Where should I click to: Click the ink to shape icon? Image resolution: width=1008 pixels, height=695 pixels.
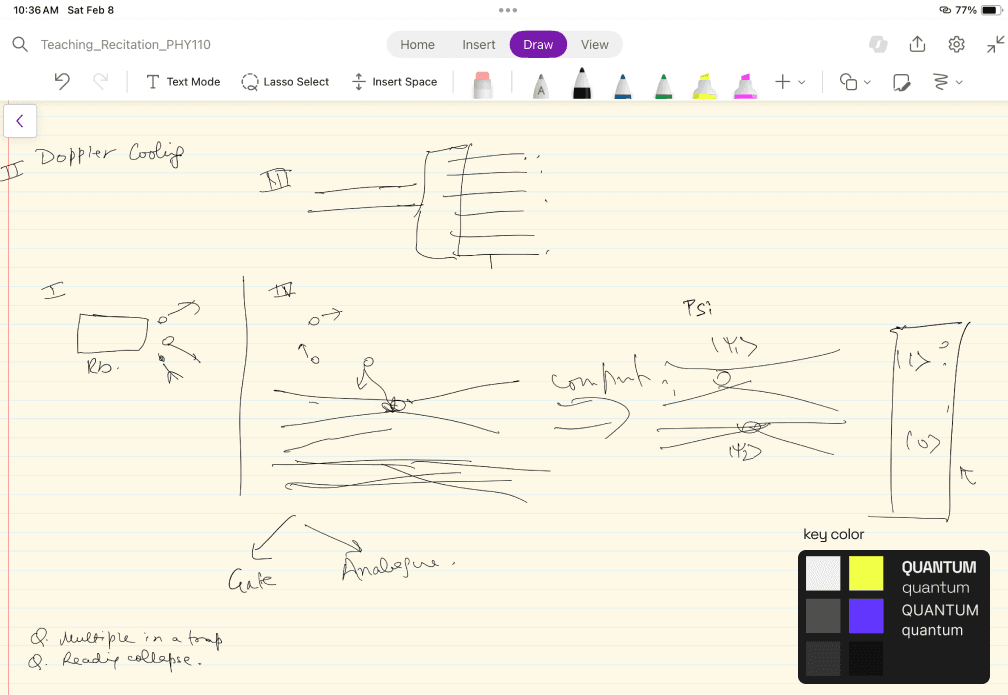(901, 82)
